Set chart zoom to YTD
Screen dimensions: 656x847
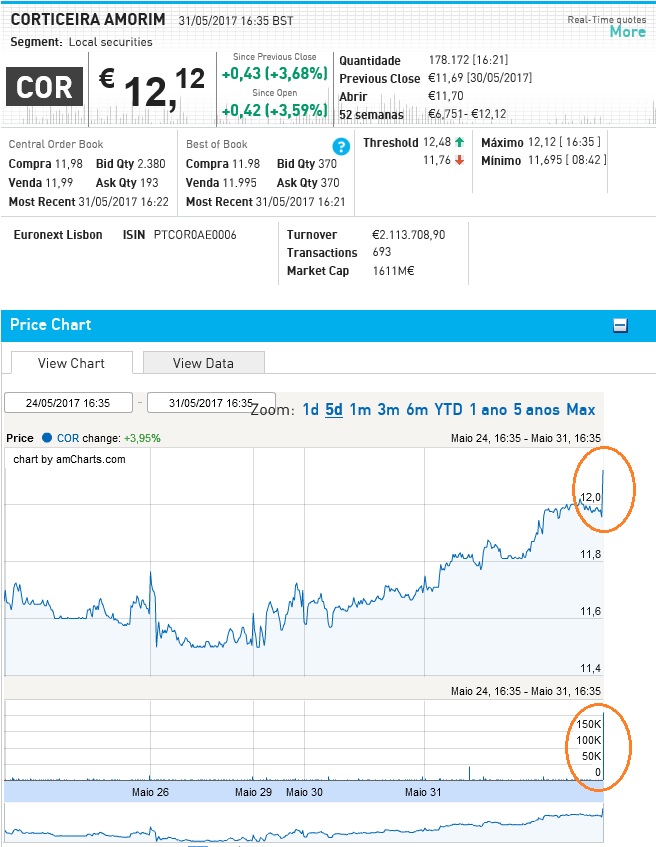pos(449,409)
